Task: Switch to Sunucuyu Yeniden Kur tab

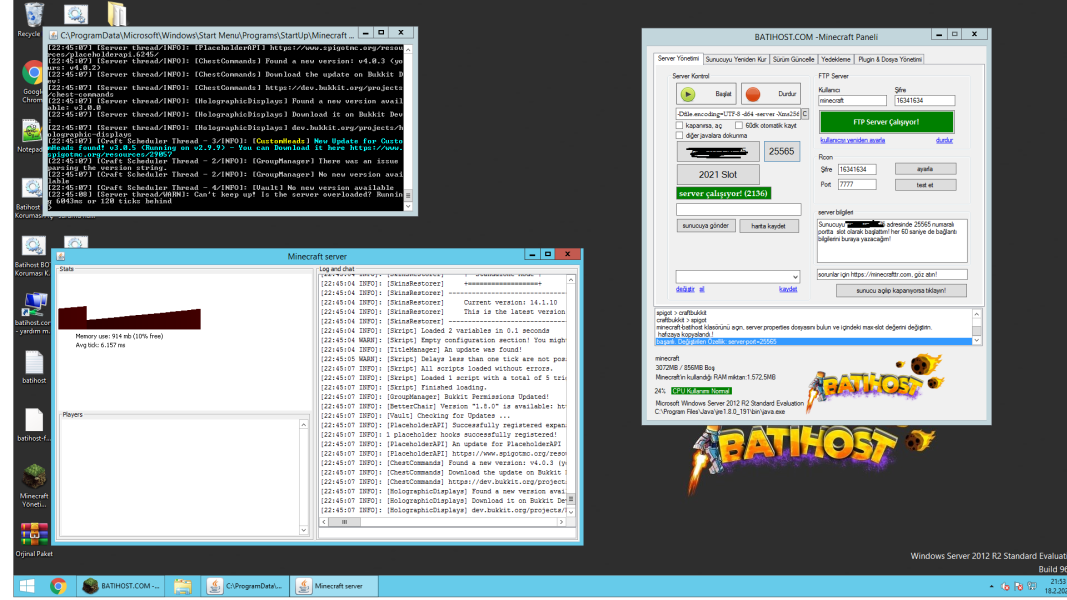Action: [736, 60]
